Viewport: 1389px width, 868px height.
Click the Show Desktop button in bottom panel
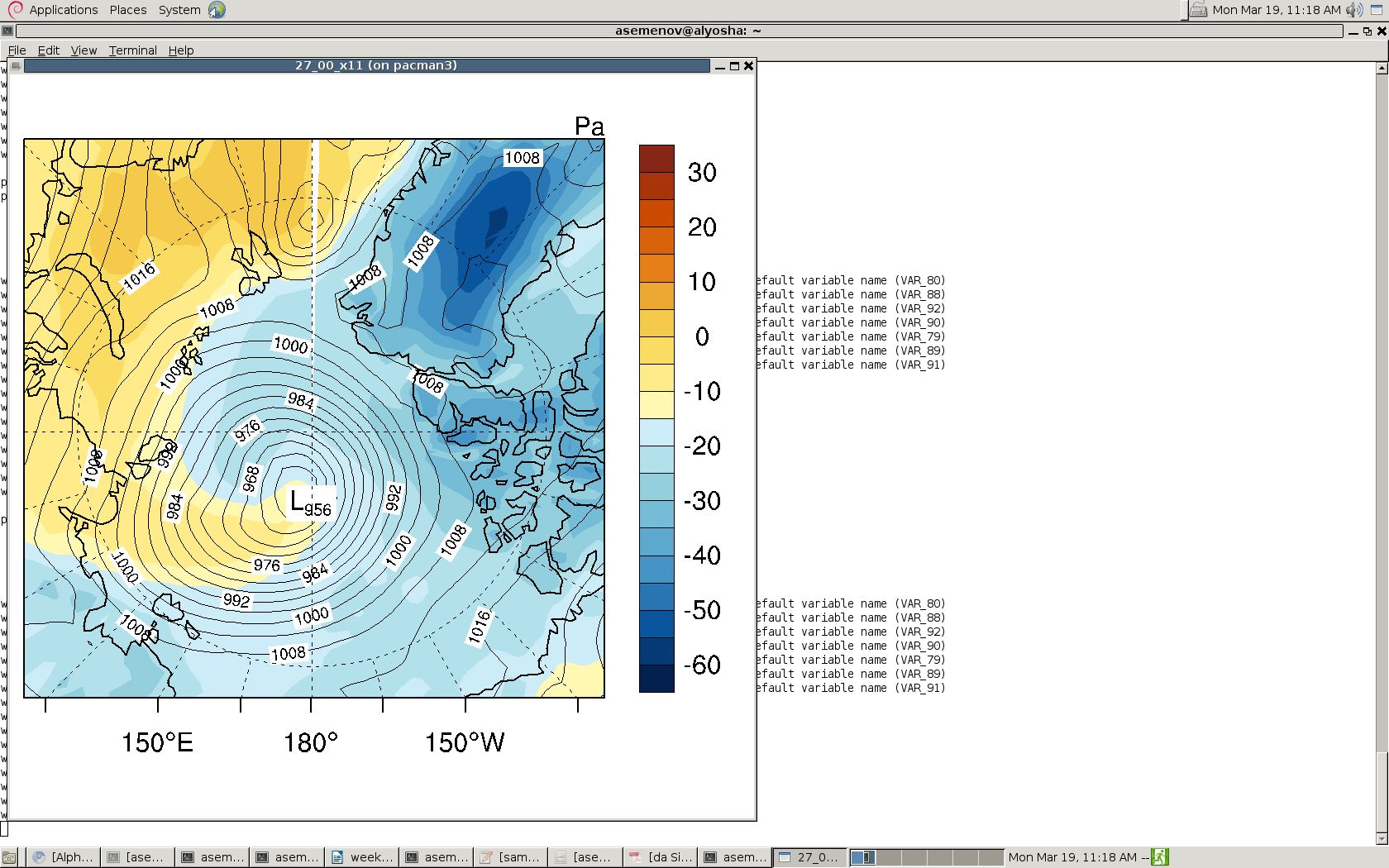pyautogui.click(x=9, y=857)
